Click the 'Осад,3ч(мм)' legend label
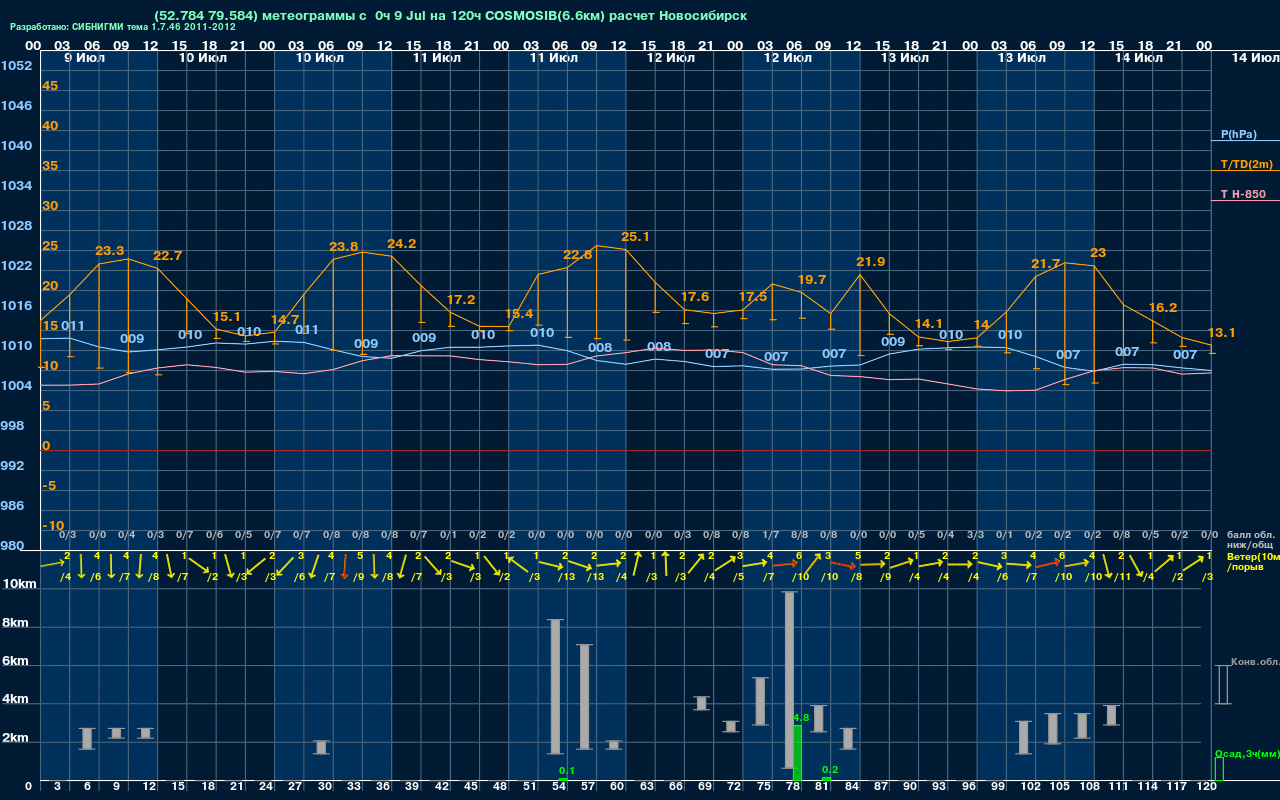This screenshot has width=1280, height=800. pos(1245,753)
